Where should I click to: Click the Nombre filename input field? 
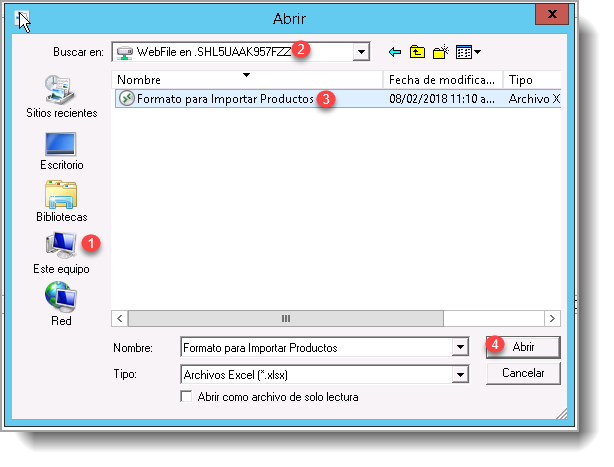[x=316, y=347]
